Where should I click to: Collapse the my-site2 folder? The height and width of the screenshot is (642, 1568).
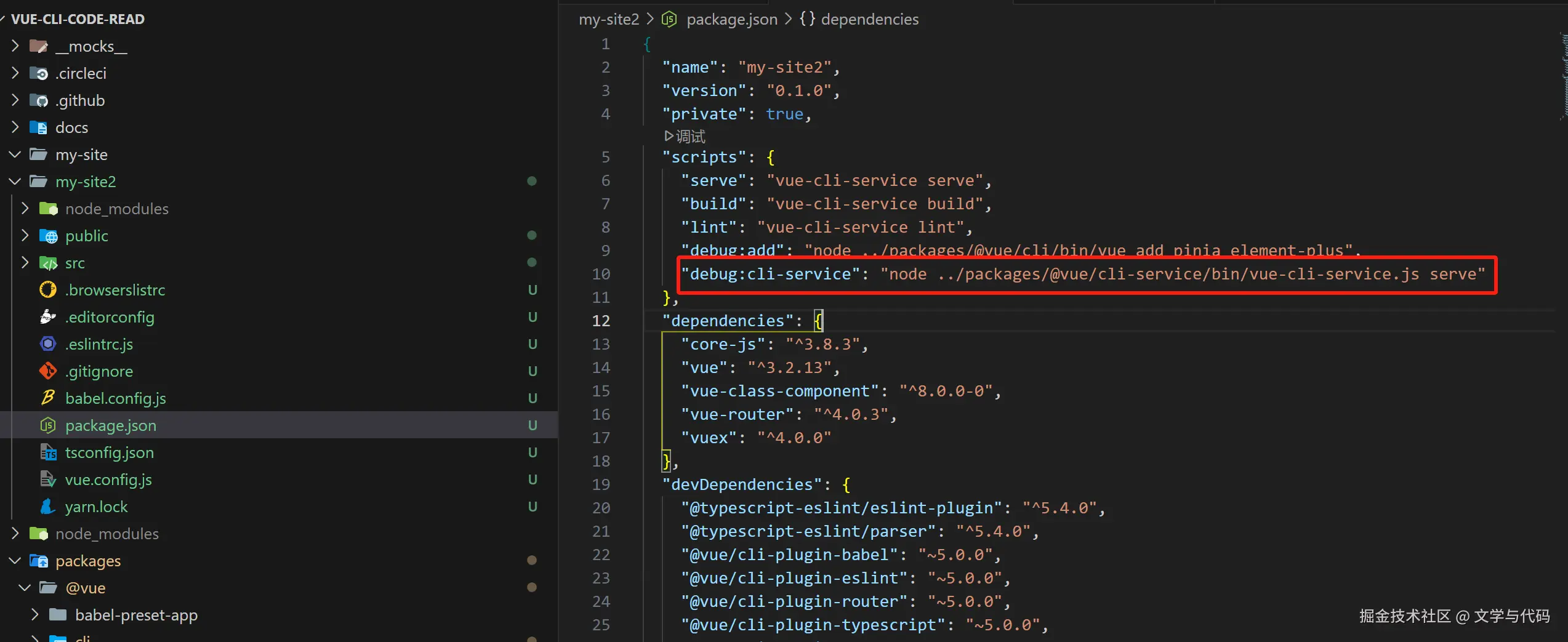click(x=15, y=182)
